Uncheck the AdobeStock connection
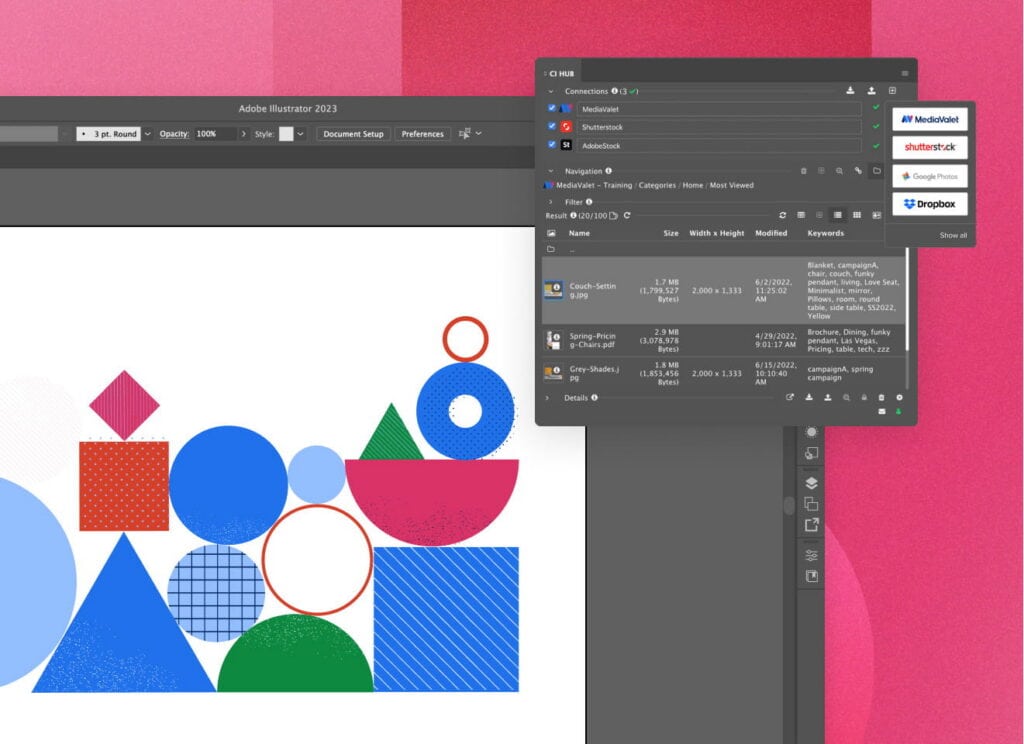Screen dimensions: 1024x744 pos(551,146)
